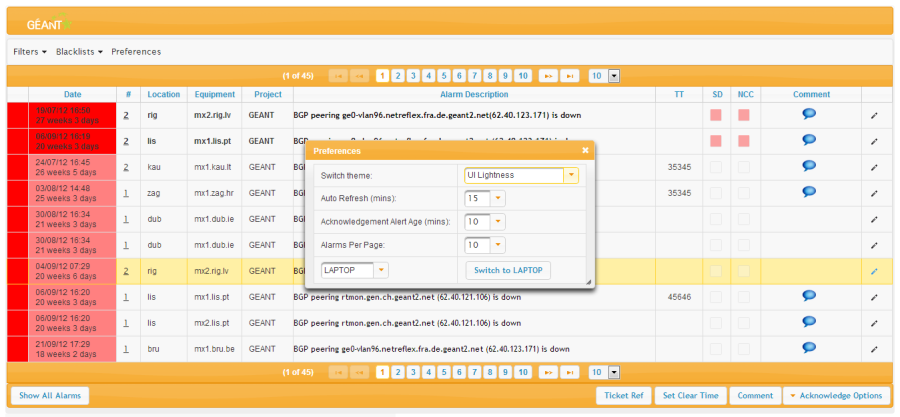The height and width of the screenshot is (417, 900).
Task: Click edit pencil for 06/09/12 16:19 alarm
Action: tap(874, 141)
